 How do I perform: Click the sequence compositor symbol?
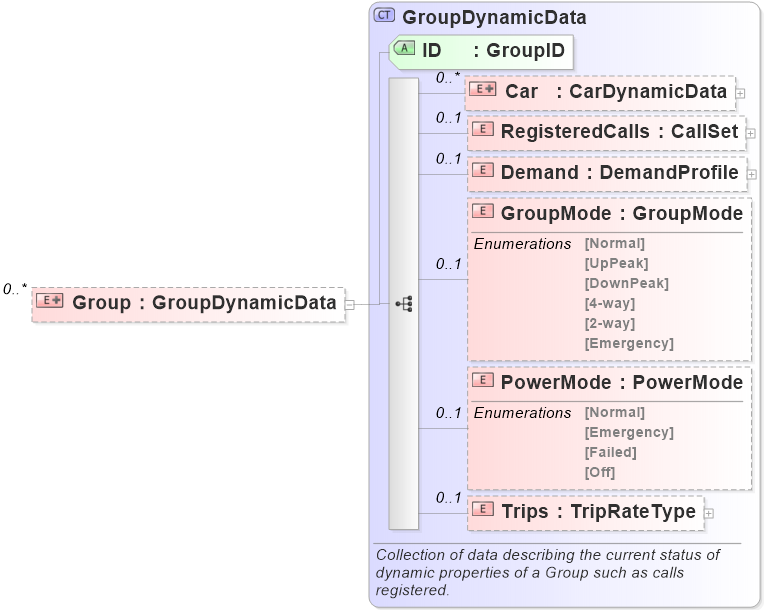[x=404, y=302]
